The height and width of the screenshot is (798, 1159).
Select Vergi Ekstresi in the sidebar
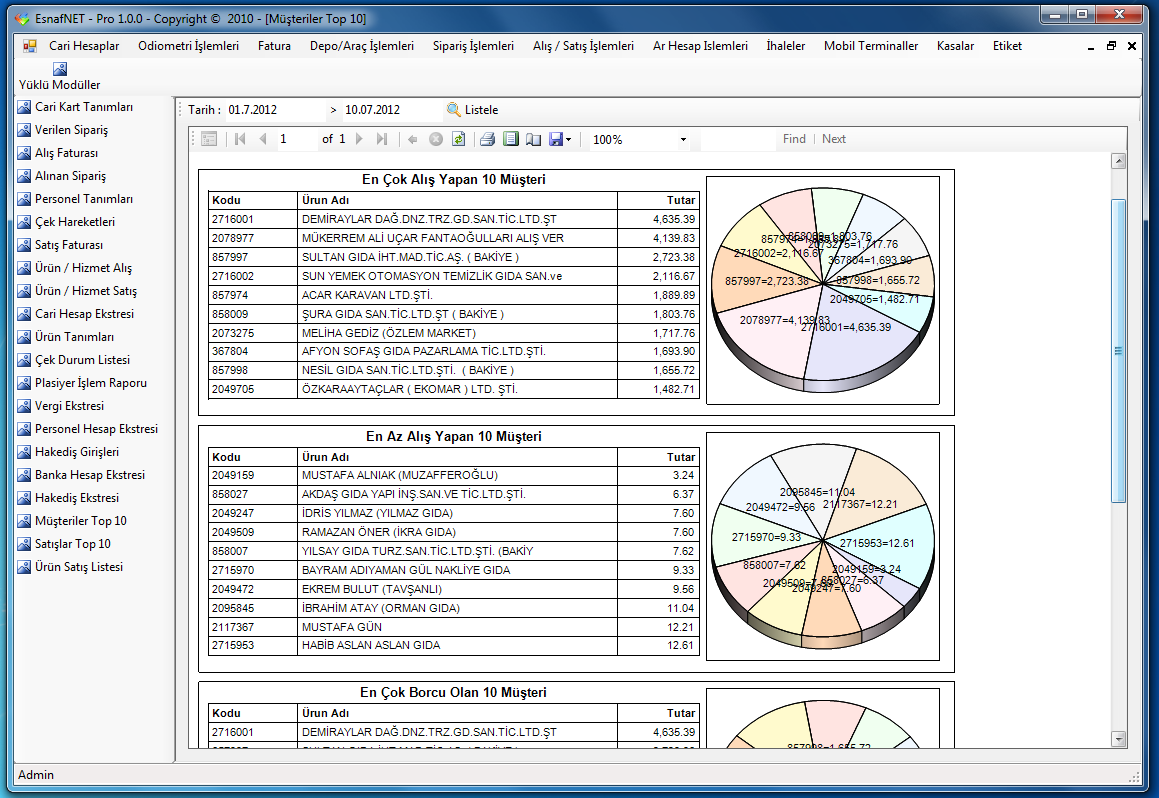tap(61, 406)
